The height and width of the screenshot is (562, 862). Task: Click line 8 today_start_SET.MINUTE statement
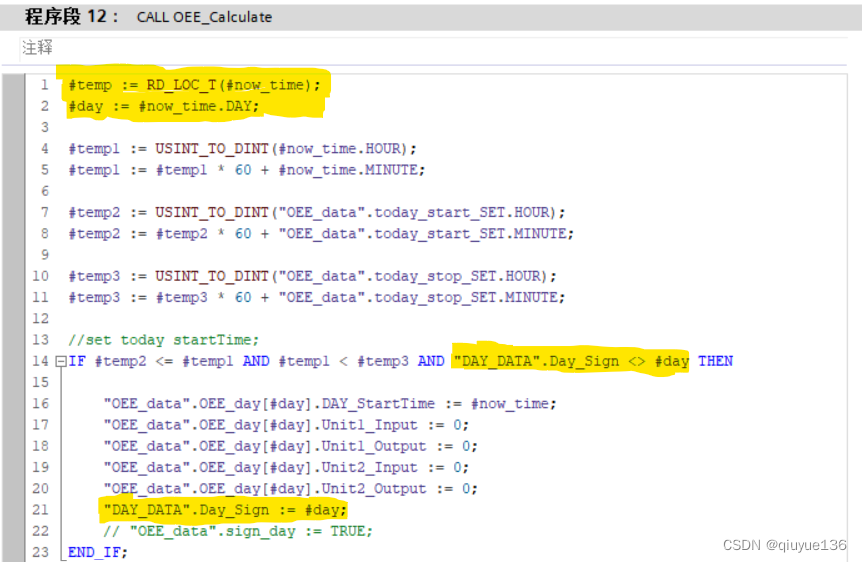321,234
